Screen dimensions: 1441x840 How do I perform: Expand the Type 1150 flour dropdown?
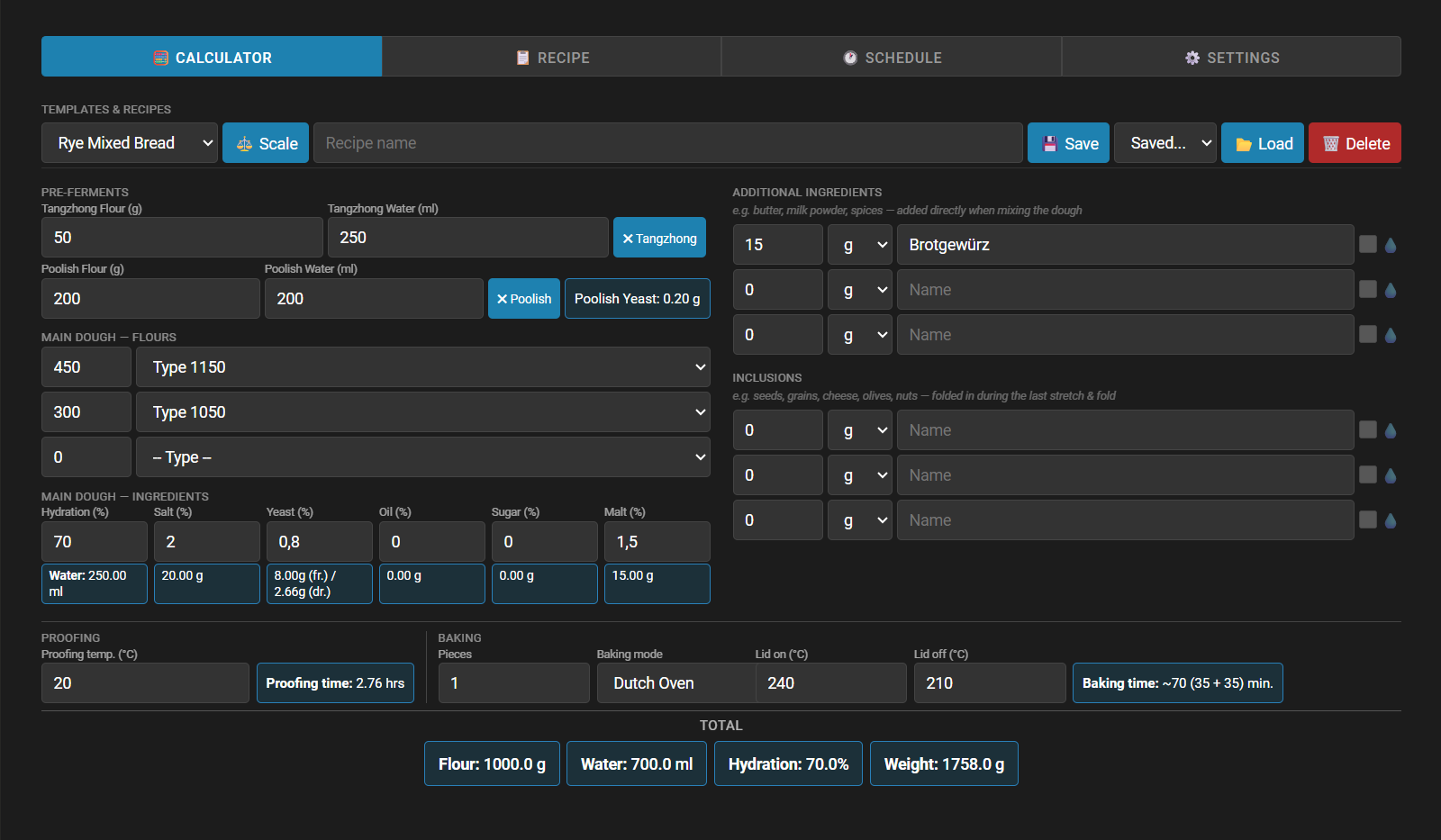point(422,367)
